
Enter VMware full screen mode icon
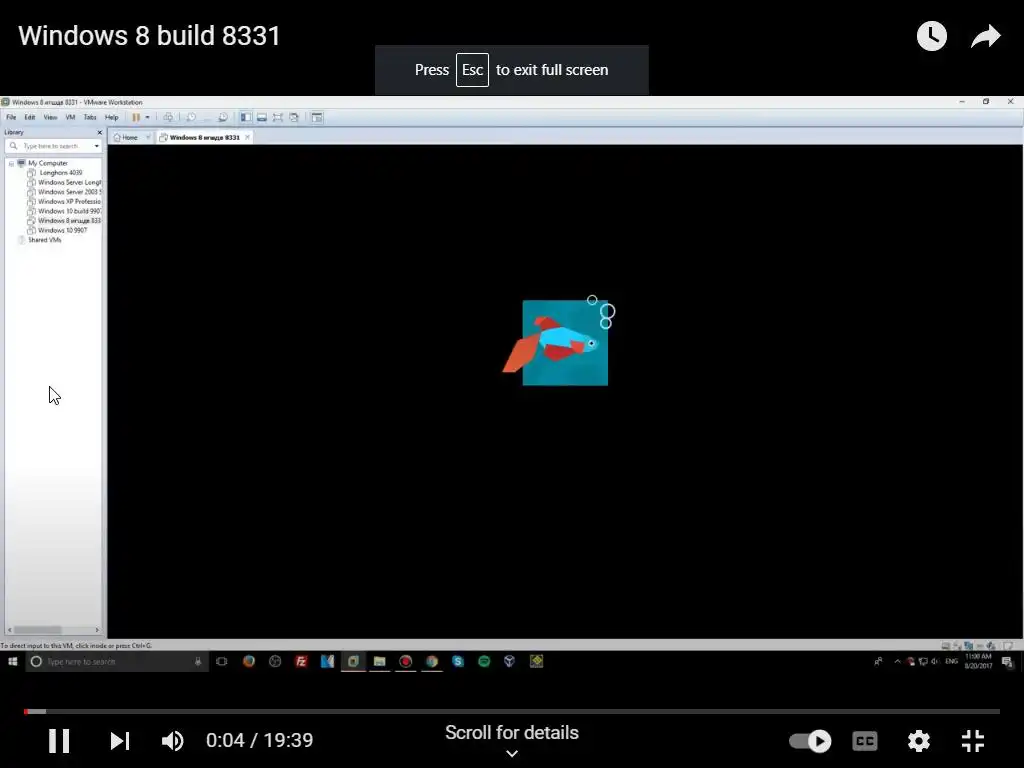click(278, 118)
